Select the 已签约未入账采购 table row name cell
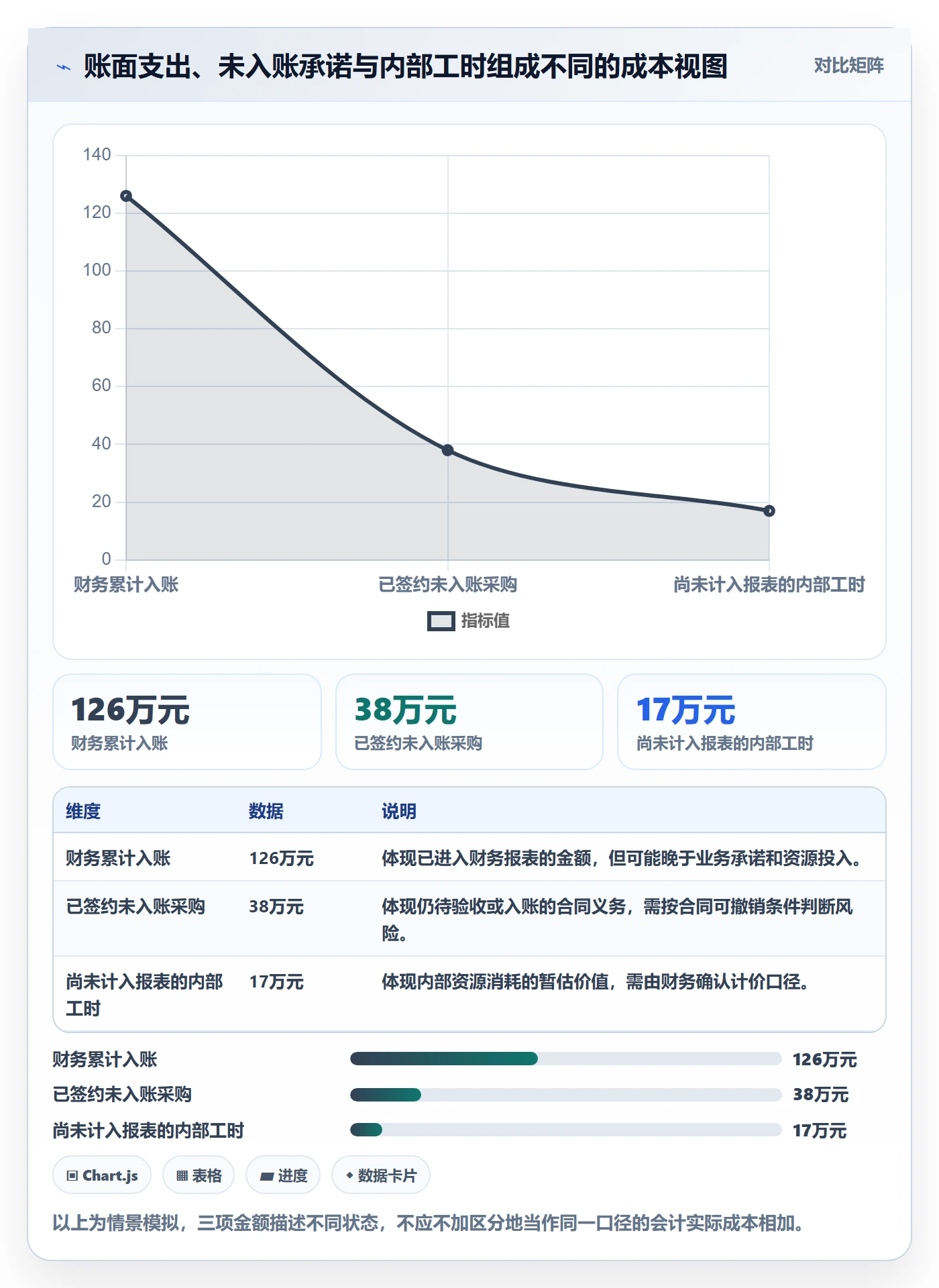The height and width of the screenshot is (1288, 939). click(x=135, y=906)
